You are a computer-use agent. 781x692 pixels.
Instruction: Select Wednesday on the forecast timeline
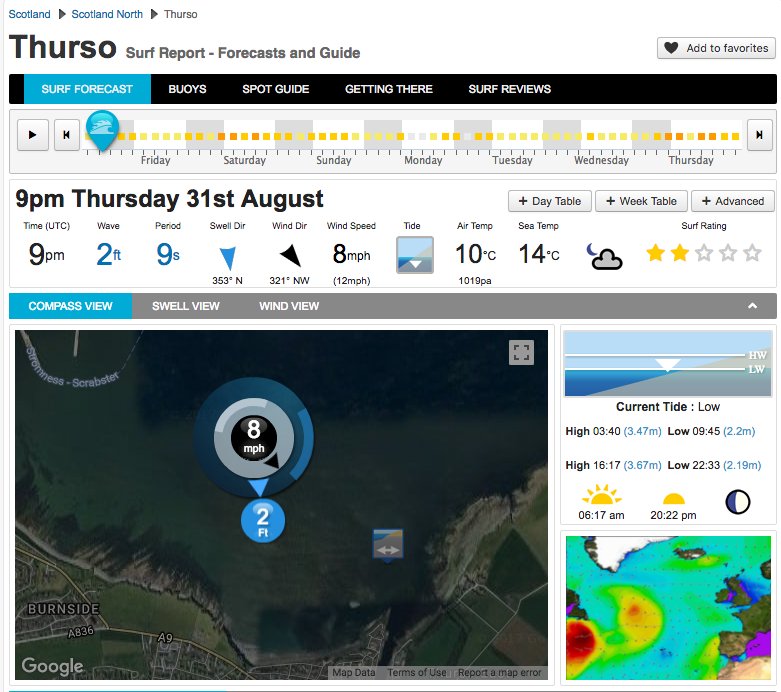pyautogui.click(x=602, y=160)
